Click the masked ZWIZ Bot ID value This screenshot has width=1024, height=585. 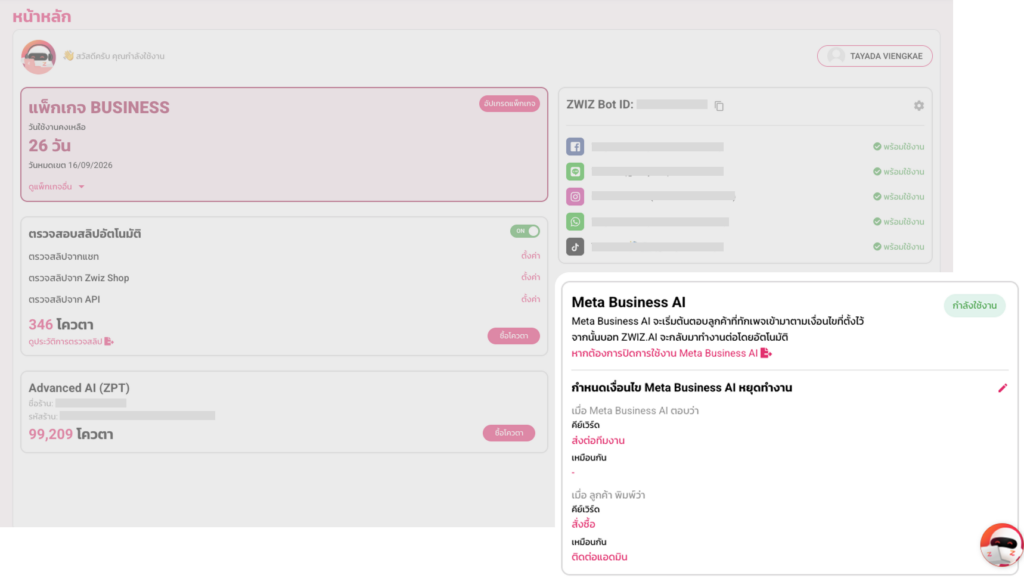click(x=672, y=104)
